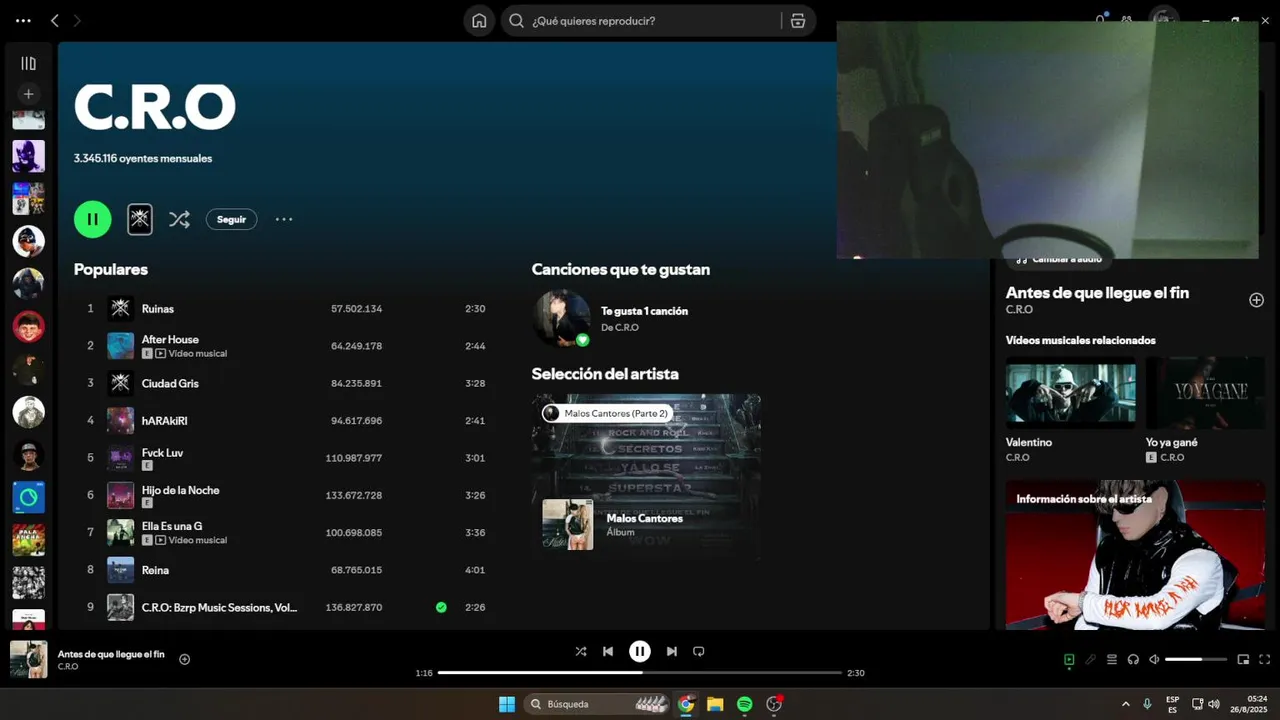Open the album cover beside the green pause button
Image resolution: width=1280 pixels, height=720 pixels.
coord(140,219)
